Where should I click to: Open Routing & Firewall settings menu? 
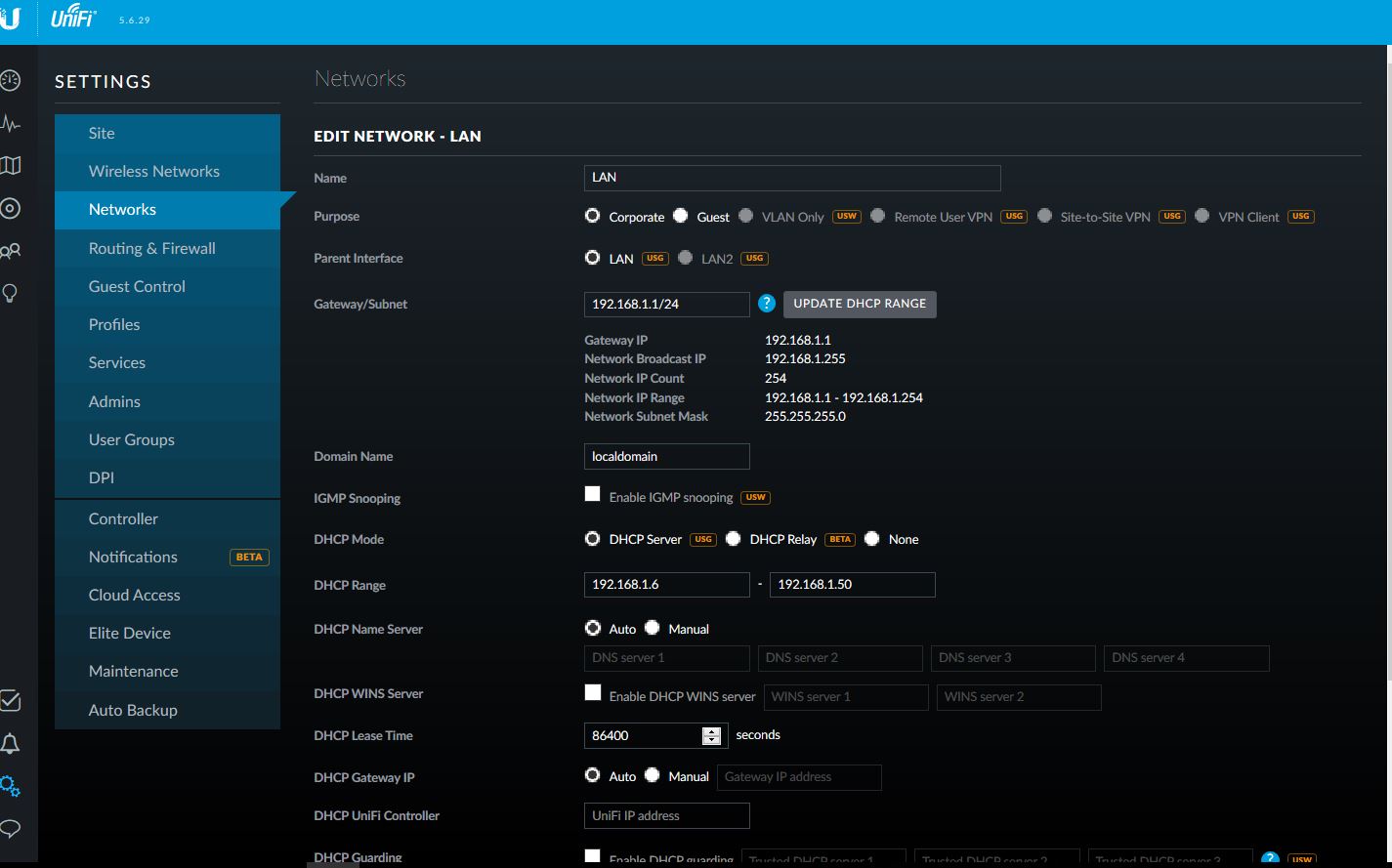click(151, 248)
